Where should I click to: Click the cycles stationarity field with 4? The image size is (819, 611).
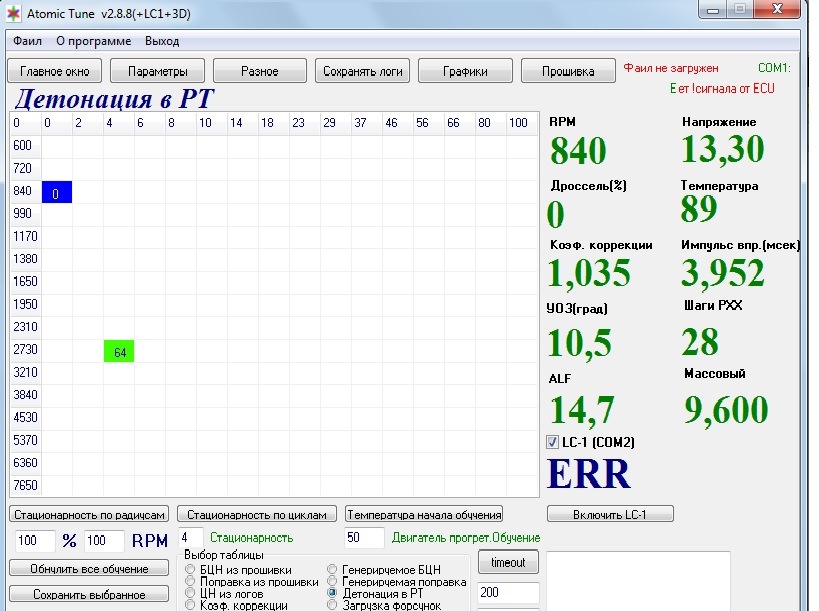(191, 537)
